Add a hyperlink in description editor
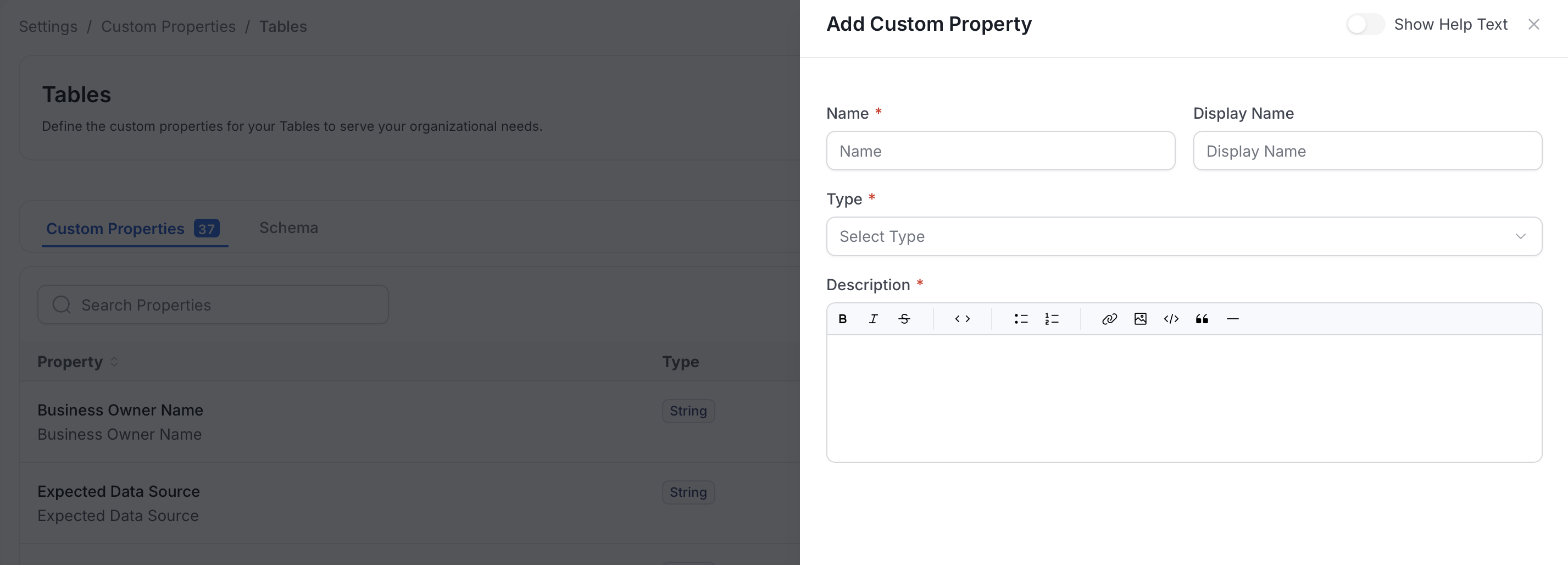Screen dimensions: 1568x565 point(1109,318)
